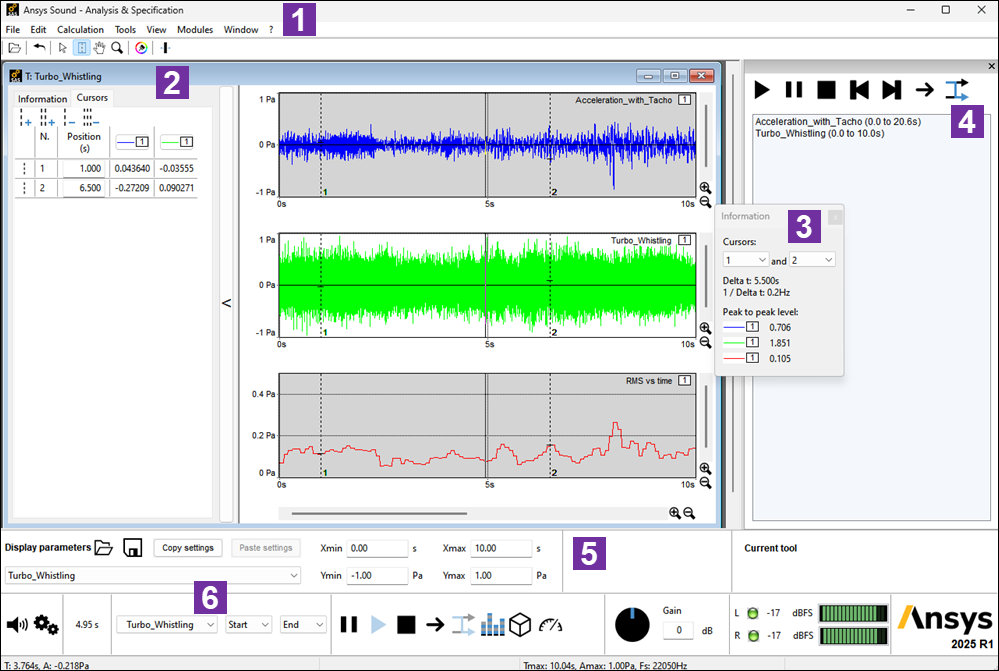This screenshot has width=999, height=671.
Task: Open the color wheel palette tool
Action: click(x=141, y=47)
